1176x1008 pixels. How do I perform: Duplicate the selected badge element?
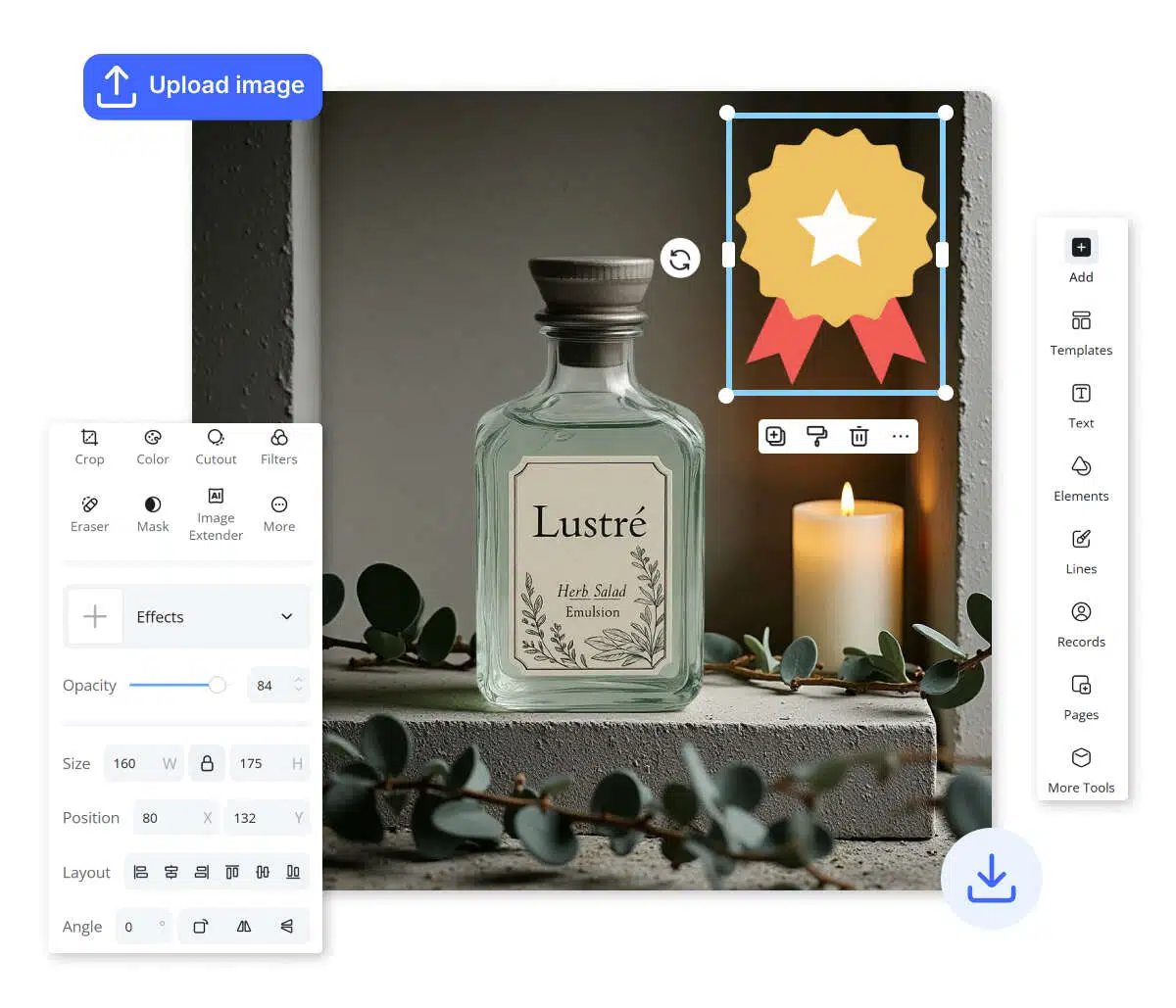point(775,437)
